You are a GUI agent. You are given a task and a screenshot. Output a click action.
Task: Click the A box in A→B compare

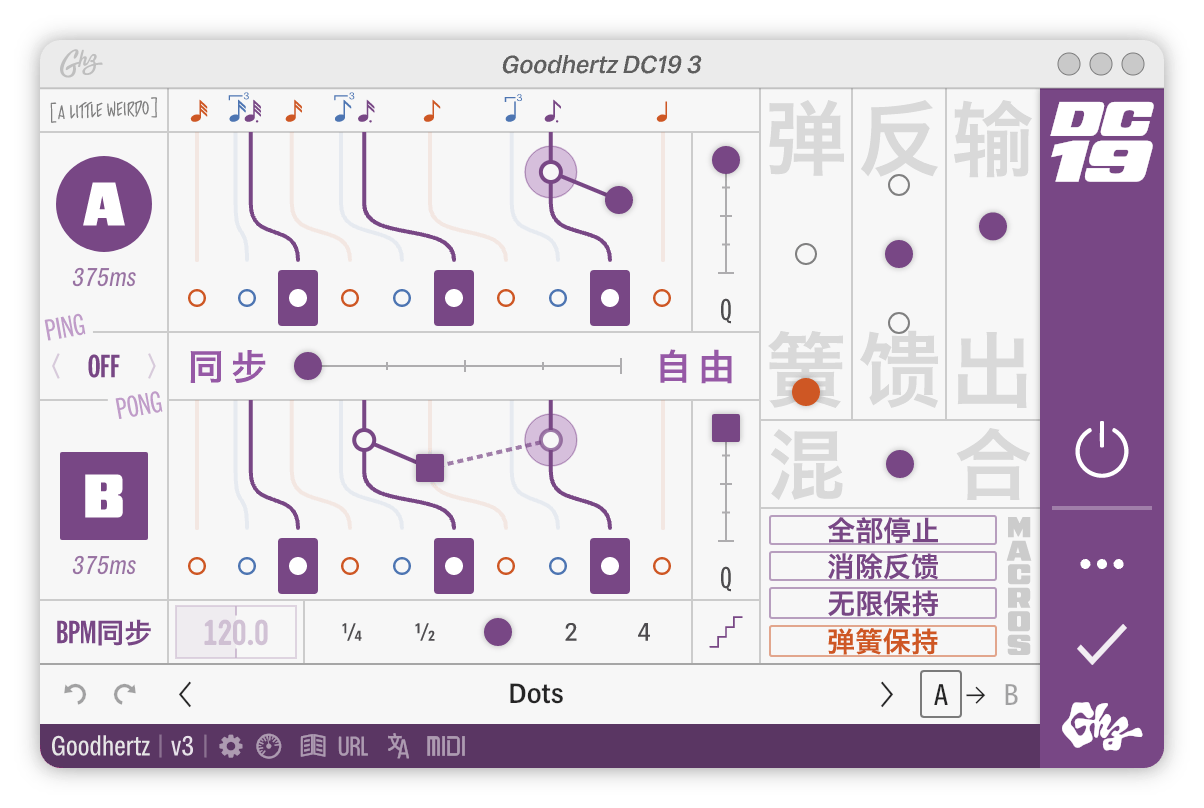[x=940, y=694]
